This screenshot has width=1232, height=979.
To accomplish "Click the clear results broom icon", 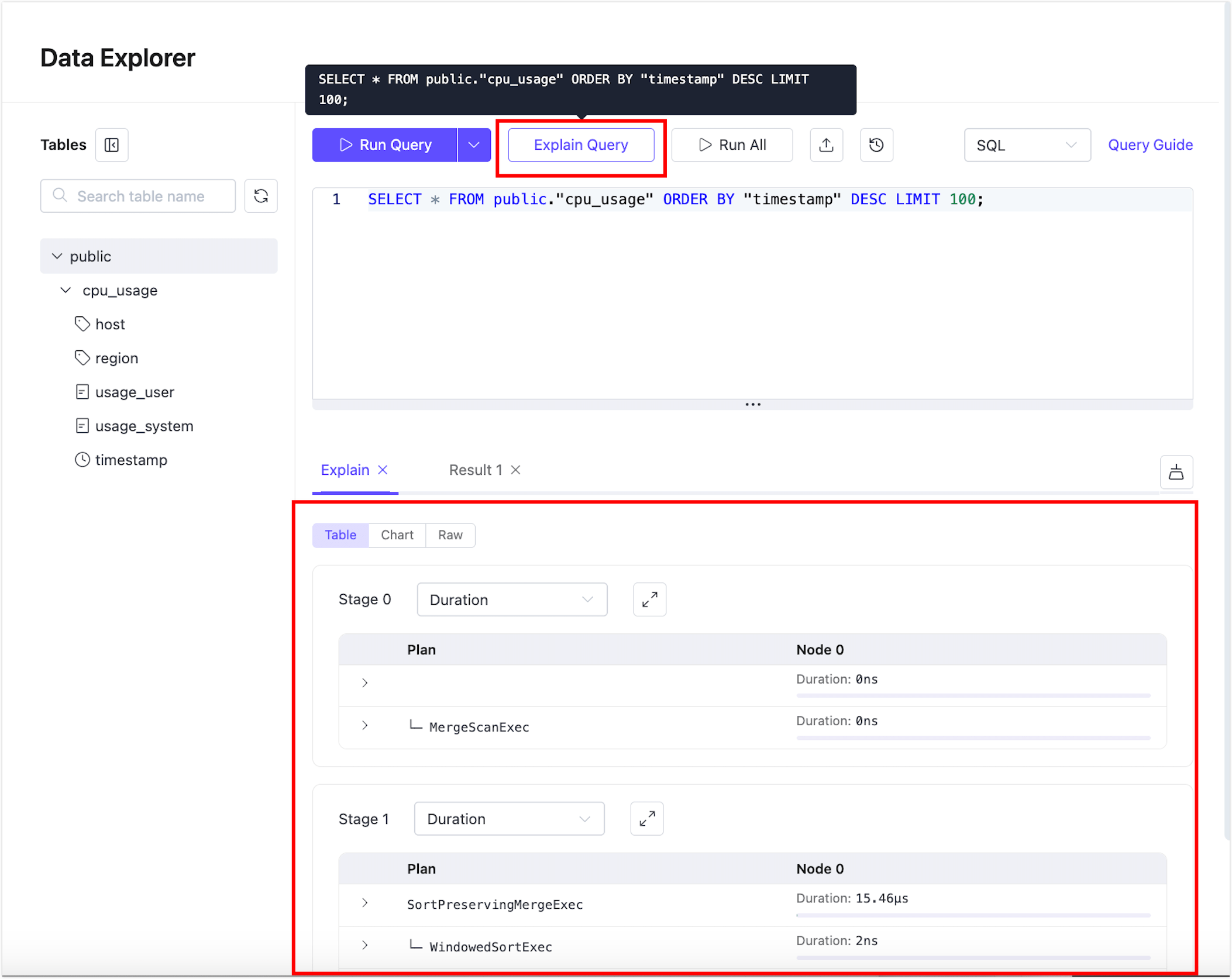I will pos(1176,472).
